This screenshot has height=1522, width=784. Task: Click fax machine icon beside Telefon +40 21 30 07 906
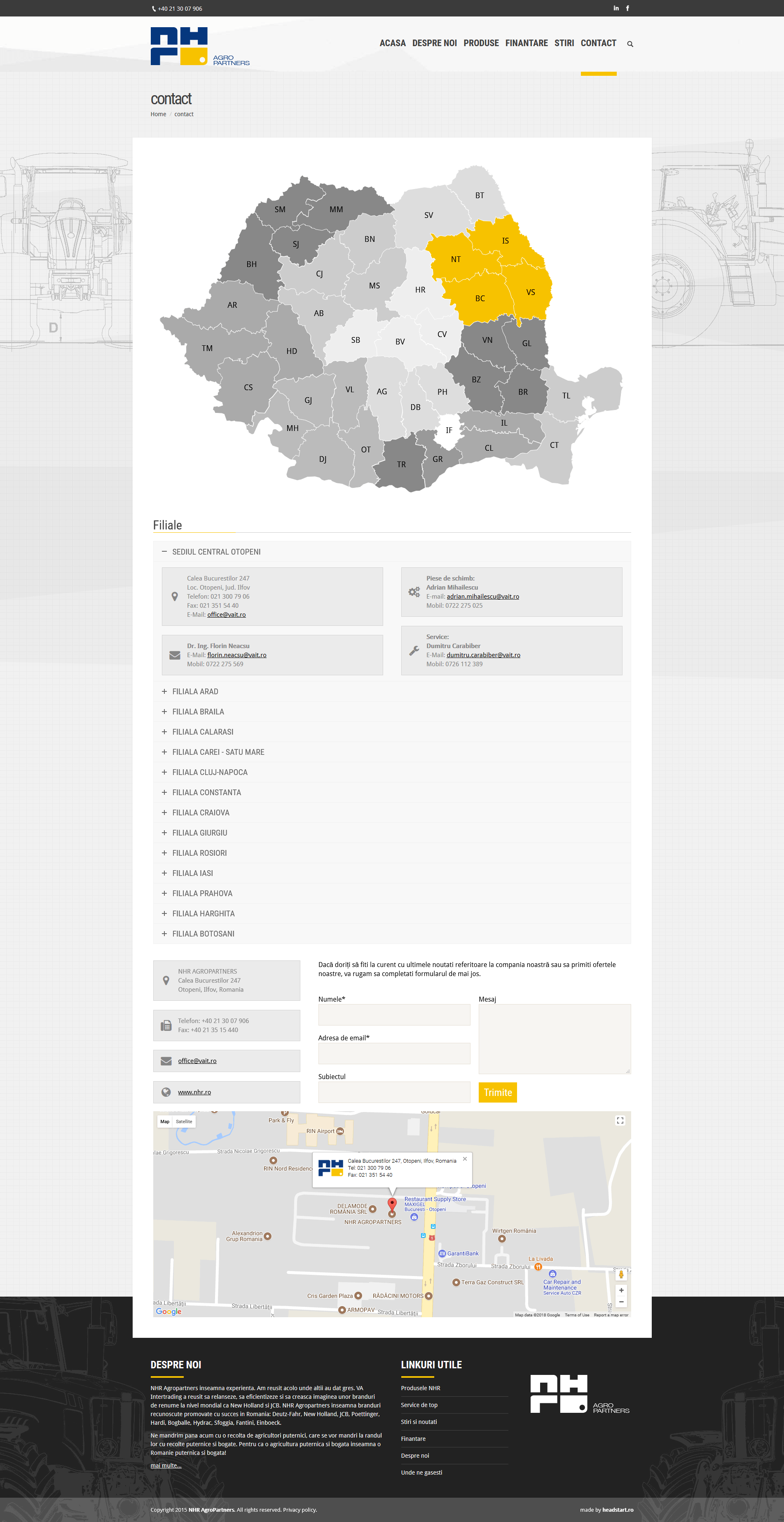coord(166,1026)
